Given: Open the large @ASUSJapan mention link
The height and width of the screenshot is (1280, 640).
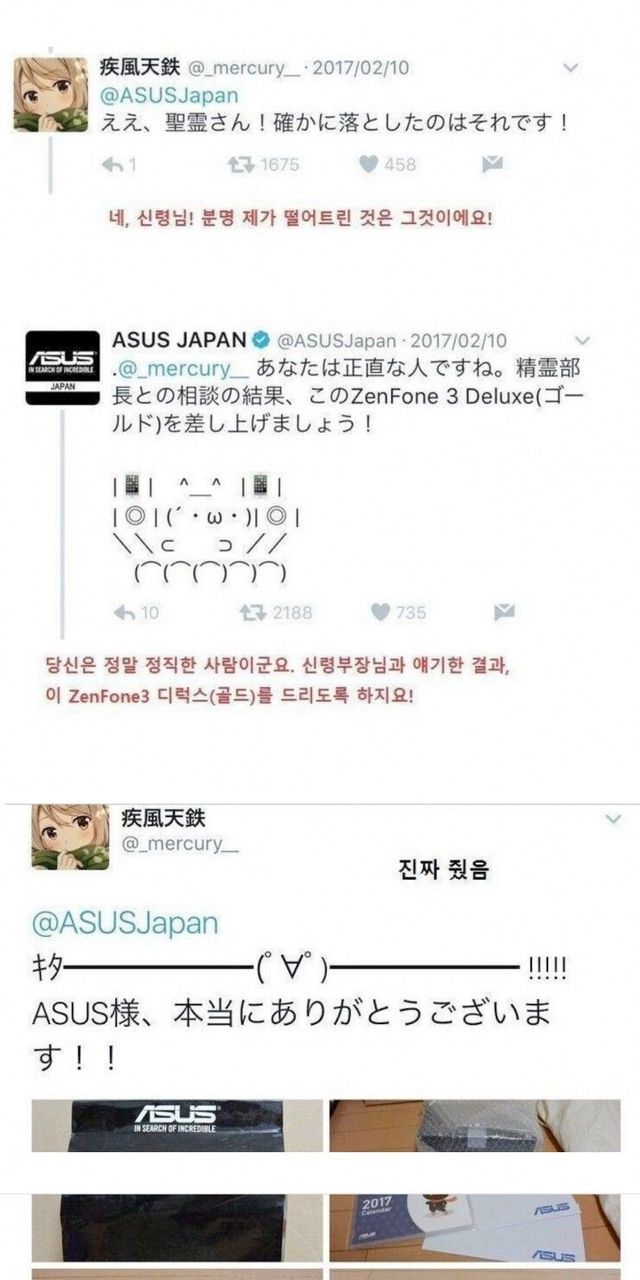Looking at the screenshot, I should click(x=126, y=922).
